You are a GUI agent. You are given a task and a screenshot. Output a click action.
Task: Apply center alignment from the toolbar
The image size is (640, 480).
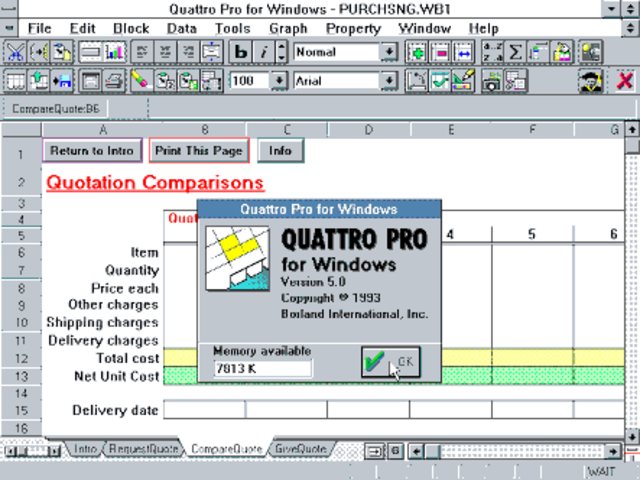click(x=165, y=52)
